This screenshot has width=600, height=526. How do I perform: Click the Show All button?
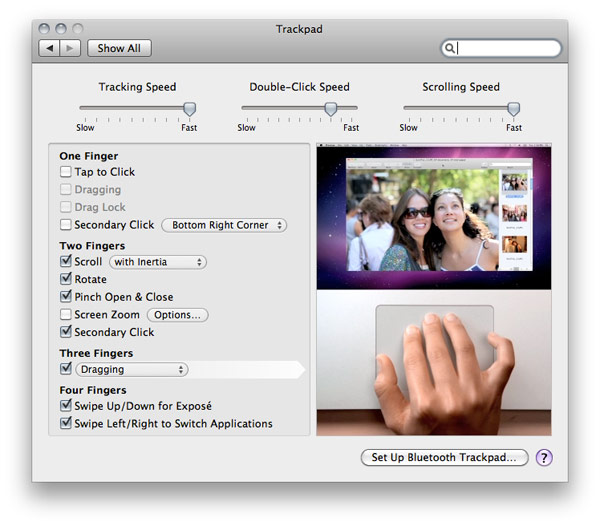click(x=119, y=48)
